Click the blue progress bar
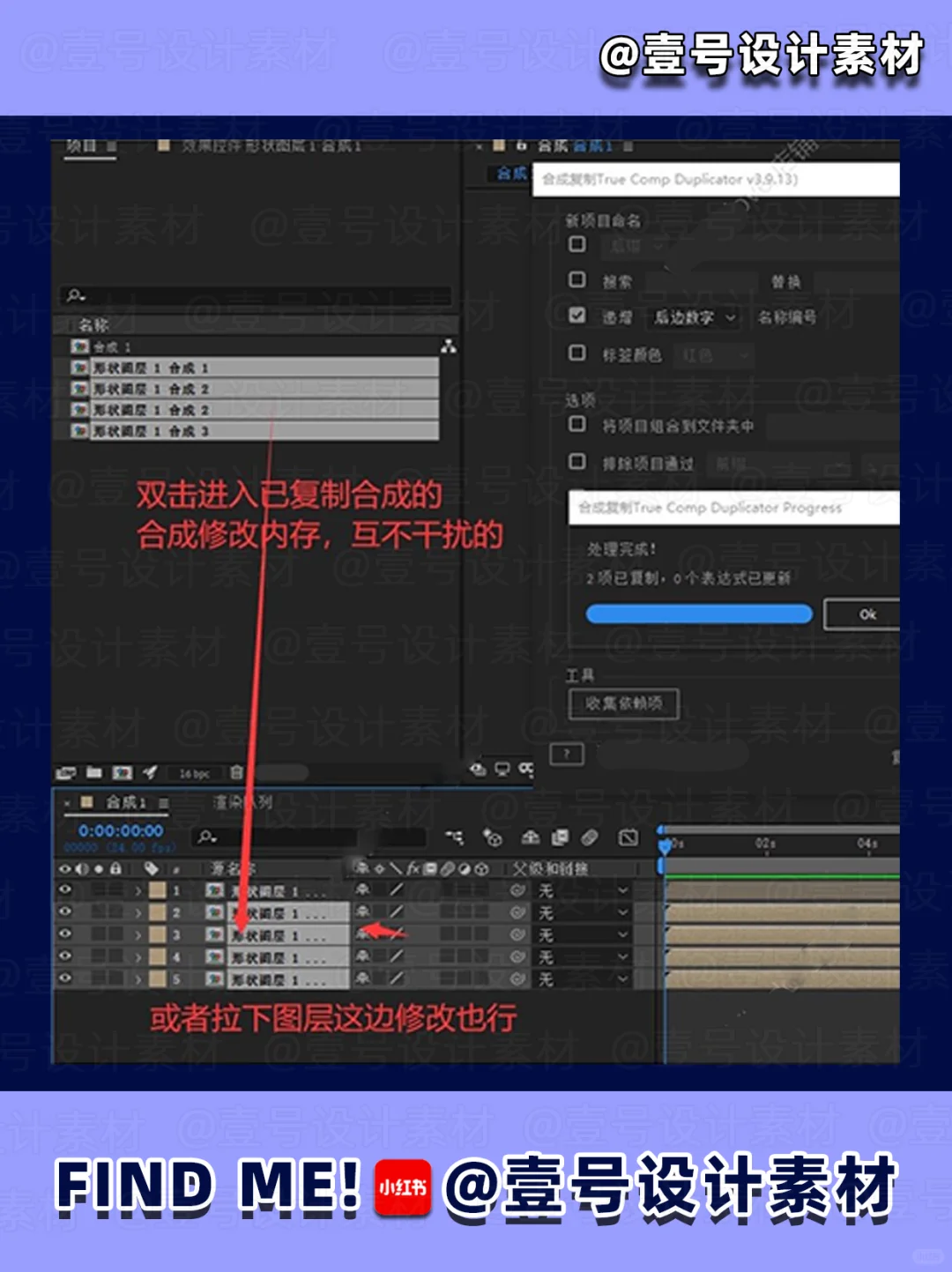This screenshot has width=952, height=1272. click(698, 613)
